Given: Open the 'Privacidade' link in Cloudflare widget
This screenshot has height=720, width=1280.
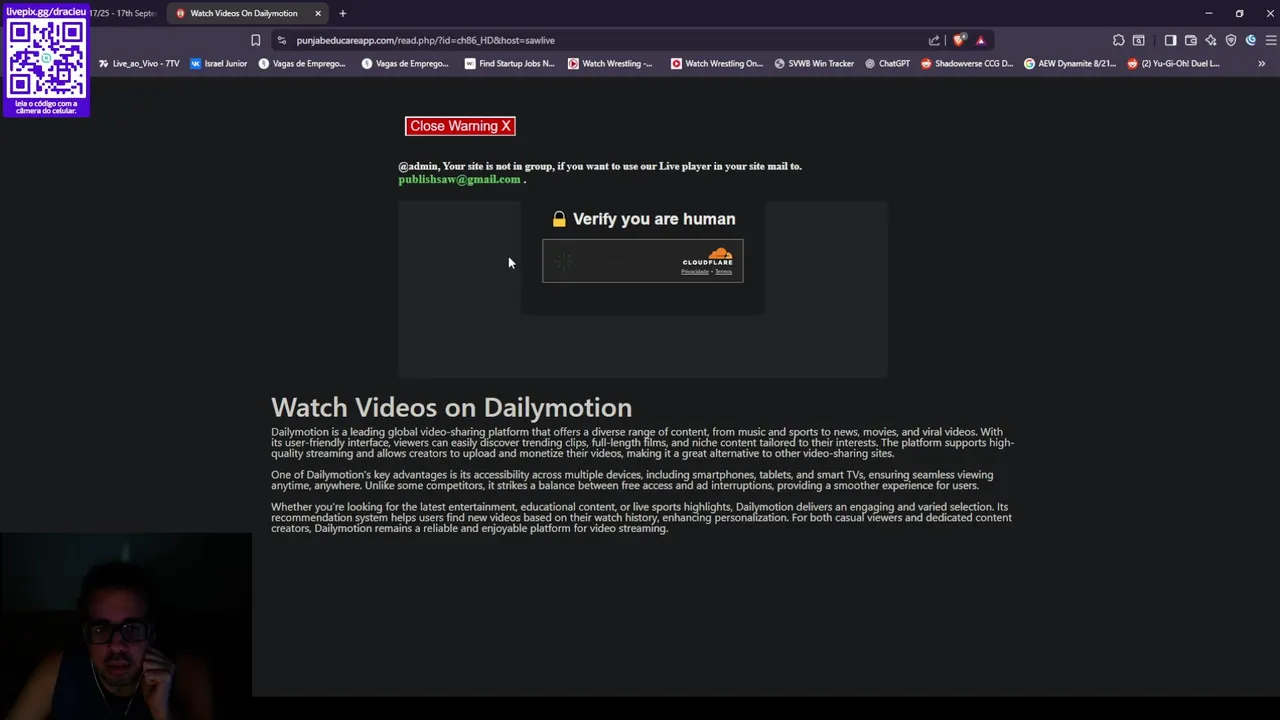Looking at the screenshot, I should [695, 272].
